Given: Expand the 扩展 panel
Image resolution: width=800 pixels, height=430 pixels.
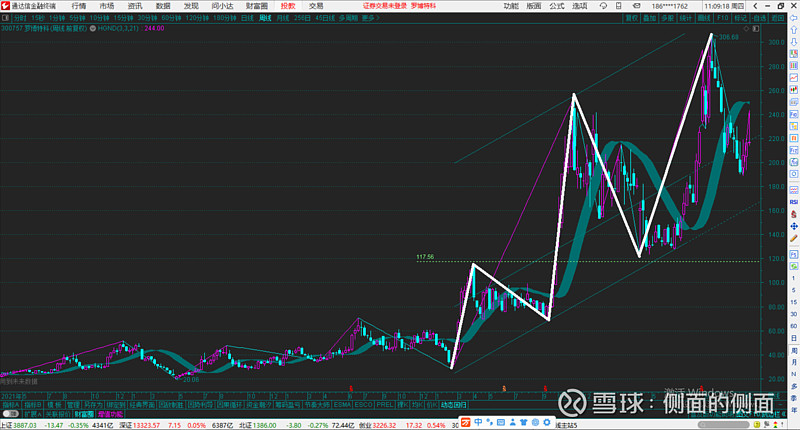Looking at the screenshot, I should coord(33,414).
